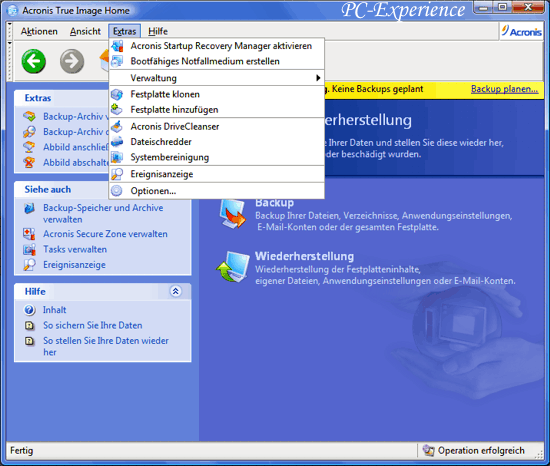
Task: Click the Tasks verwalten icon
Action: [x=29, y=249]
